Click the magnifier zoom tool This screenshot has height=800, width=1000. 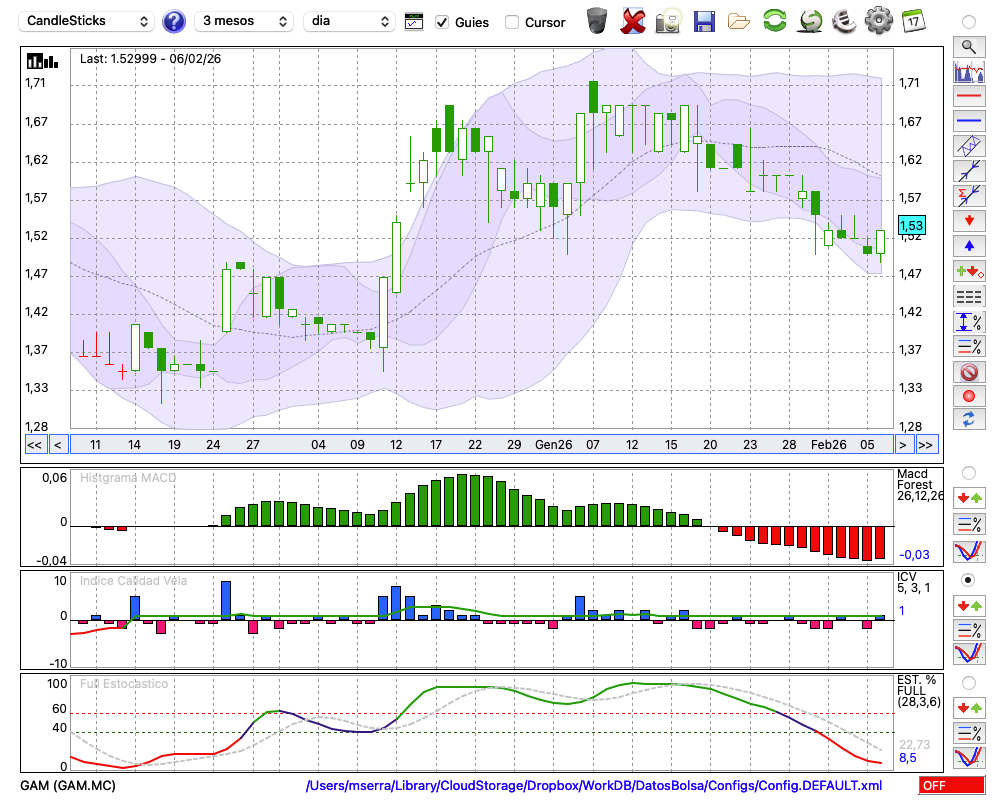968,46
